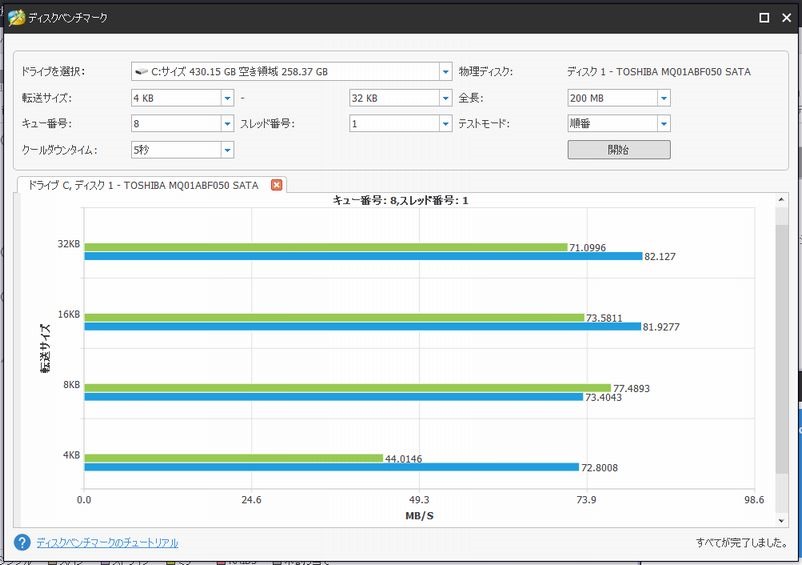Maximize the ディスクベンチマーク window

click(765, 18)
